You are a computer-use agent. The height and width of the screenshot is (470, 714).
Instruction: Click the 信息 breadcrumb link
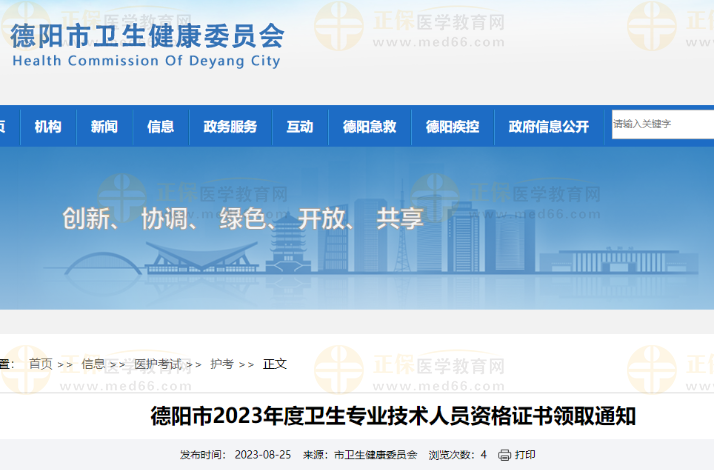click(x=93, y=364)
